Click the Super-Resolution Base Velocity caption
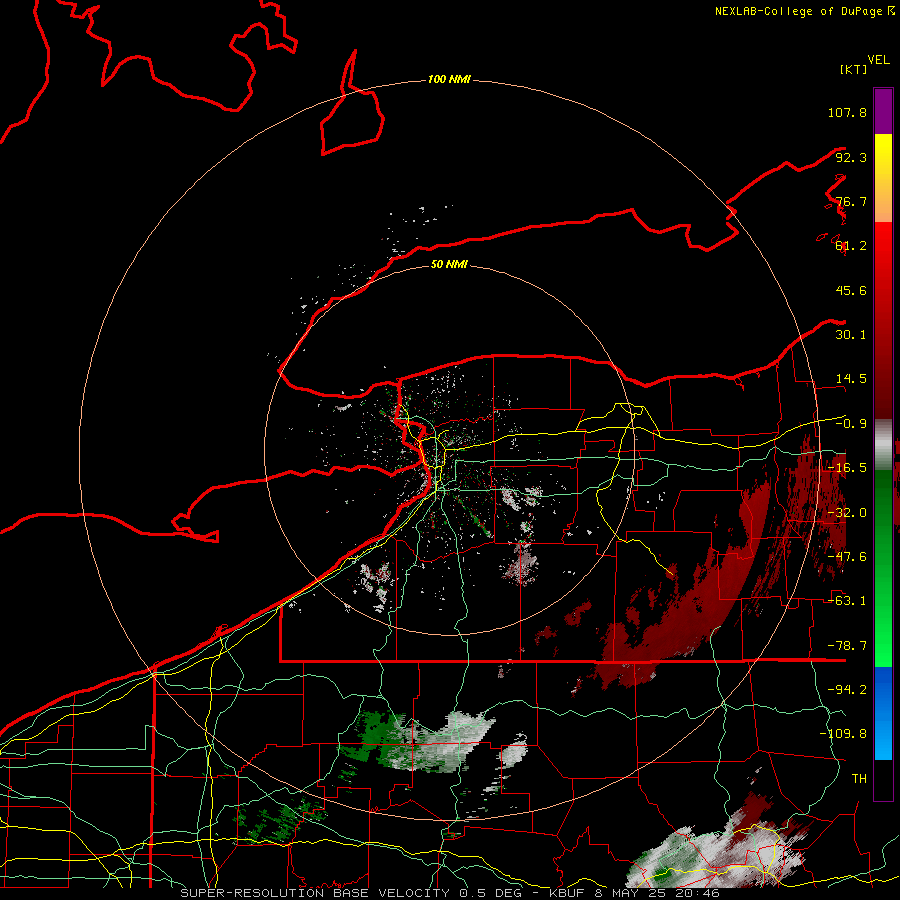 coord(450,893)
